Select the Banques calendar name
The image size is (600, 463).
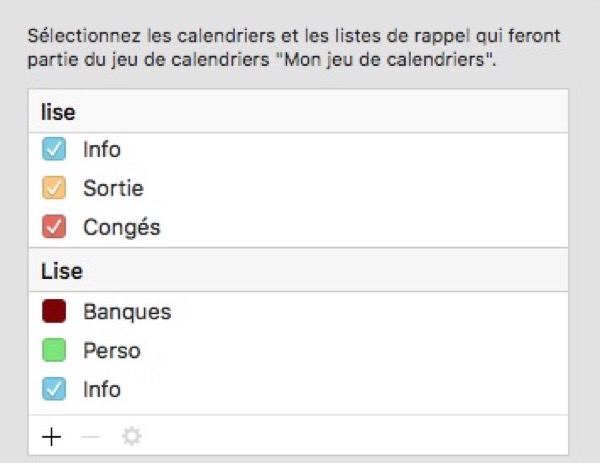[127, 312]
